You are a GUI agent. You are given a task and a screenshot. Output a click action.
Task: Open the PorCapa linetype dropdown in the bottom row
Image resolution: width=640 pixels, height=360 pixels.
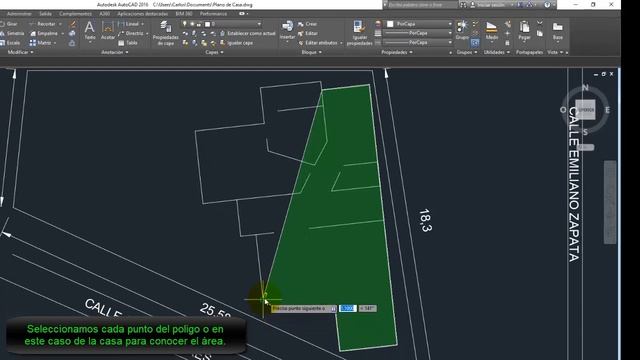click(450, 42)
